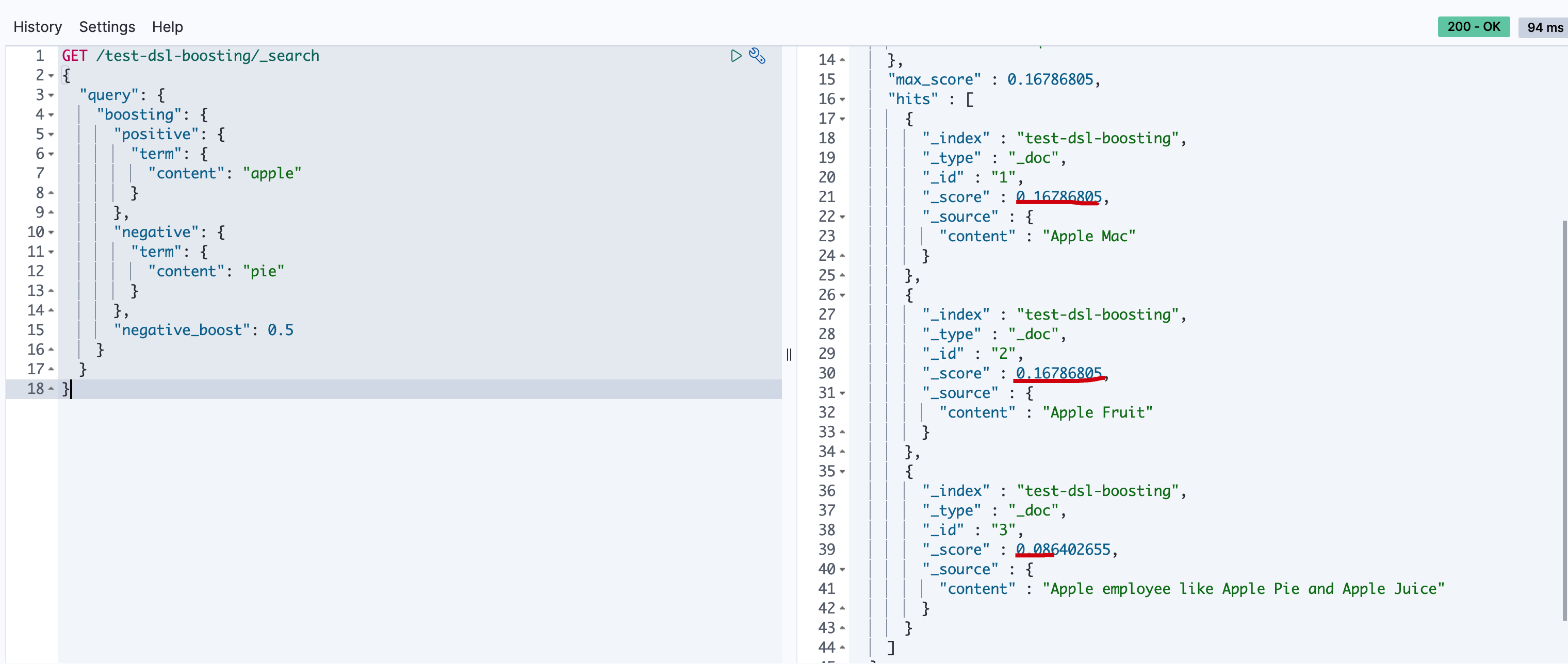Fold the "negative" clause in the editor

pos(51,233)
